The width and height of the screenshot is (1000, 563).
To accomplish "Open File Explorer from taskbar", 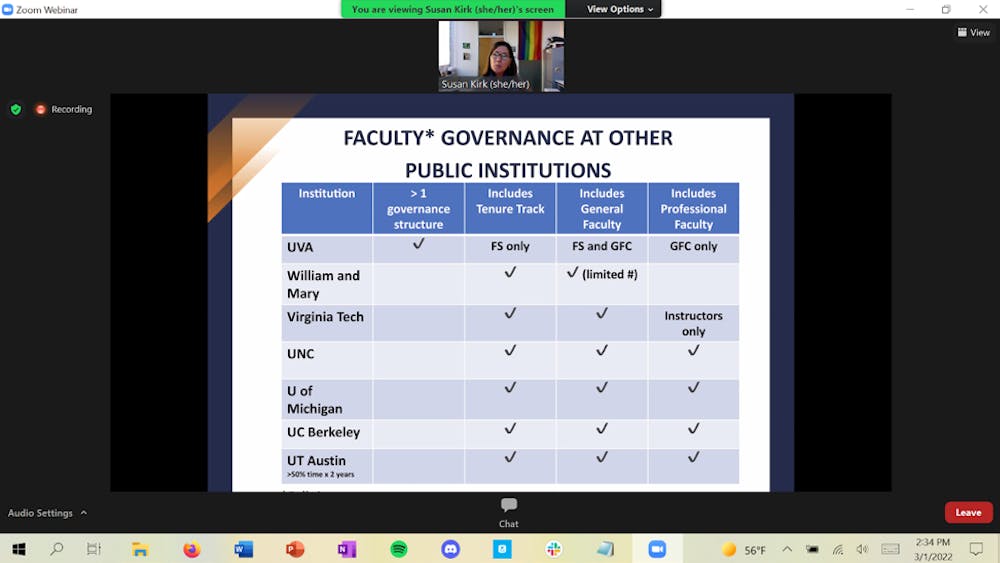I will click(x=140, y=549).
